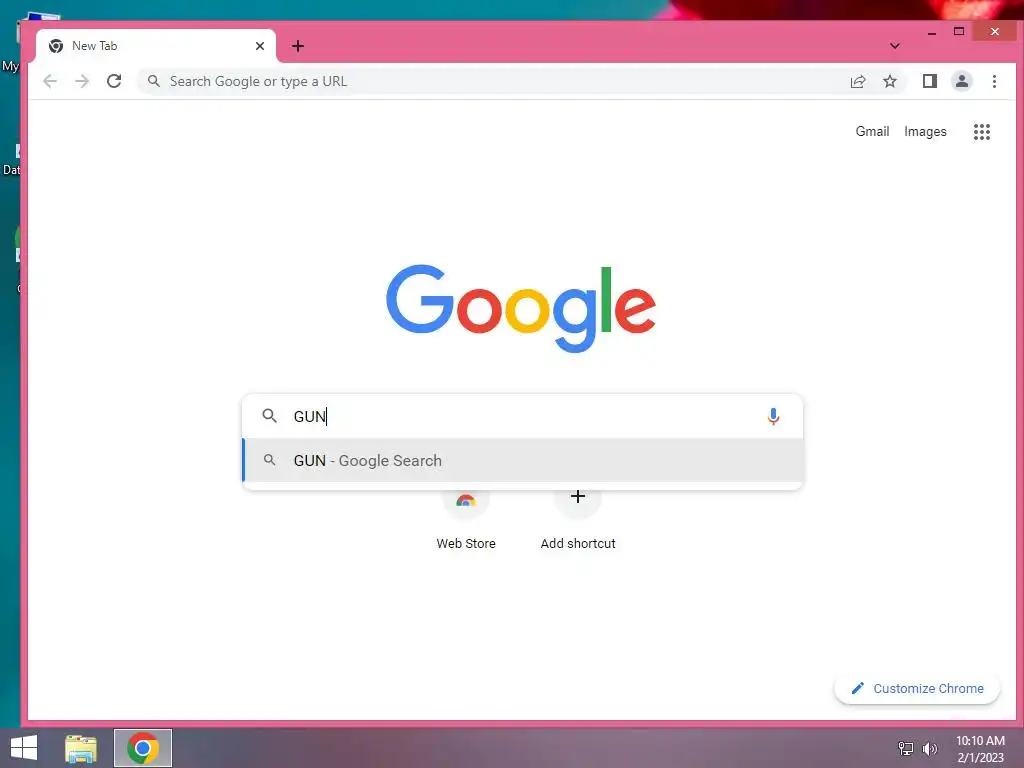Open the Images link

coord(925,131)
